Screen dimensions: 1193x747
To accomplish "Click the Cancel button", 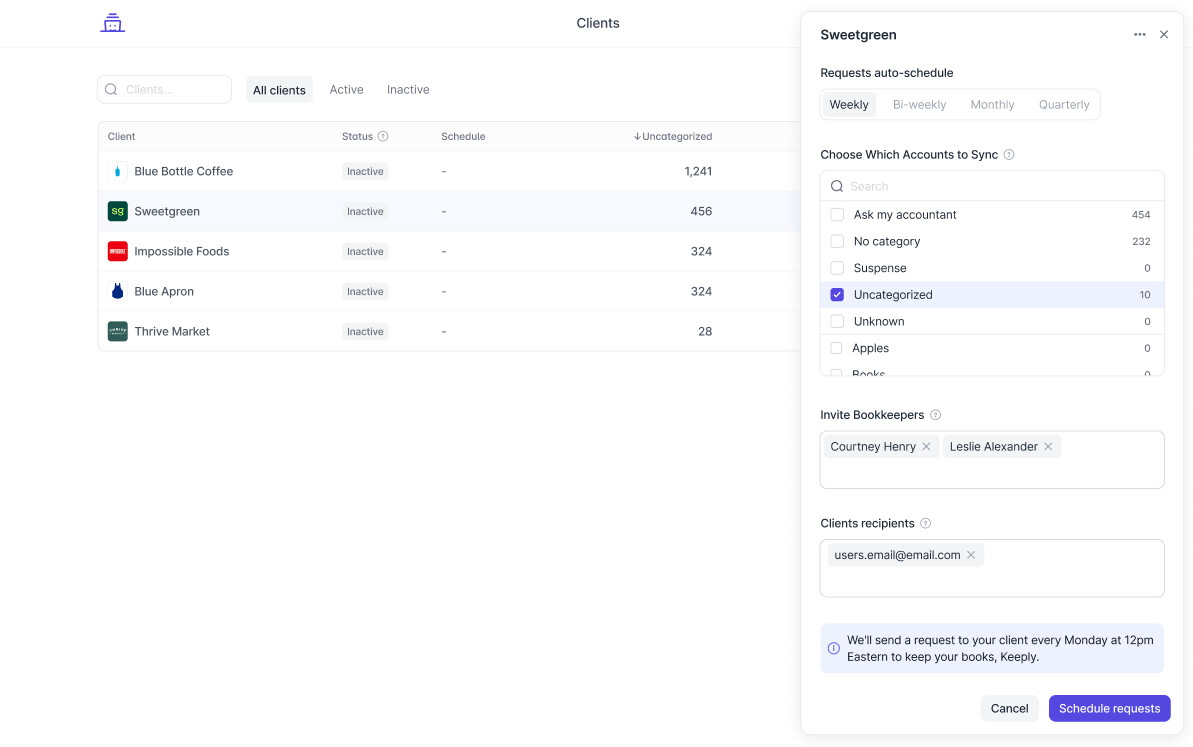I will point(1009,708).
